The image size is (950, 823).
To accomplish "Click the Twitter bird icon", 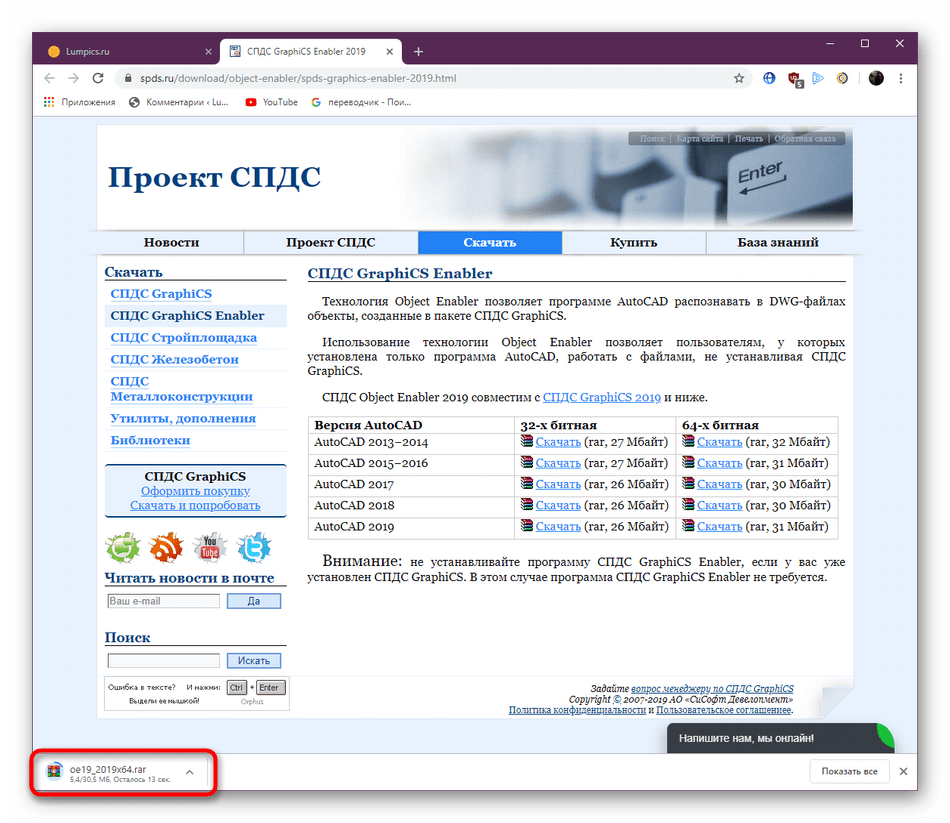I will [x=254, y=547].
